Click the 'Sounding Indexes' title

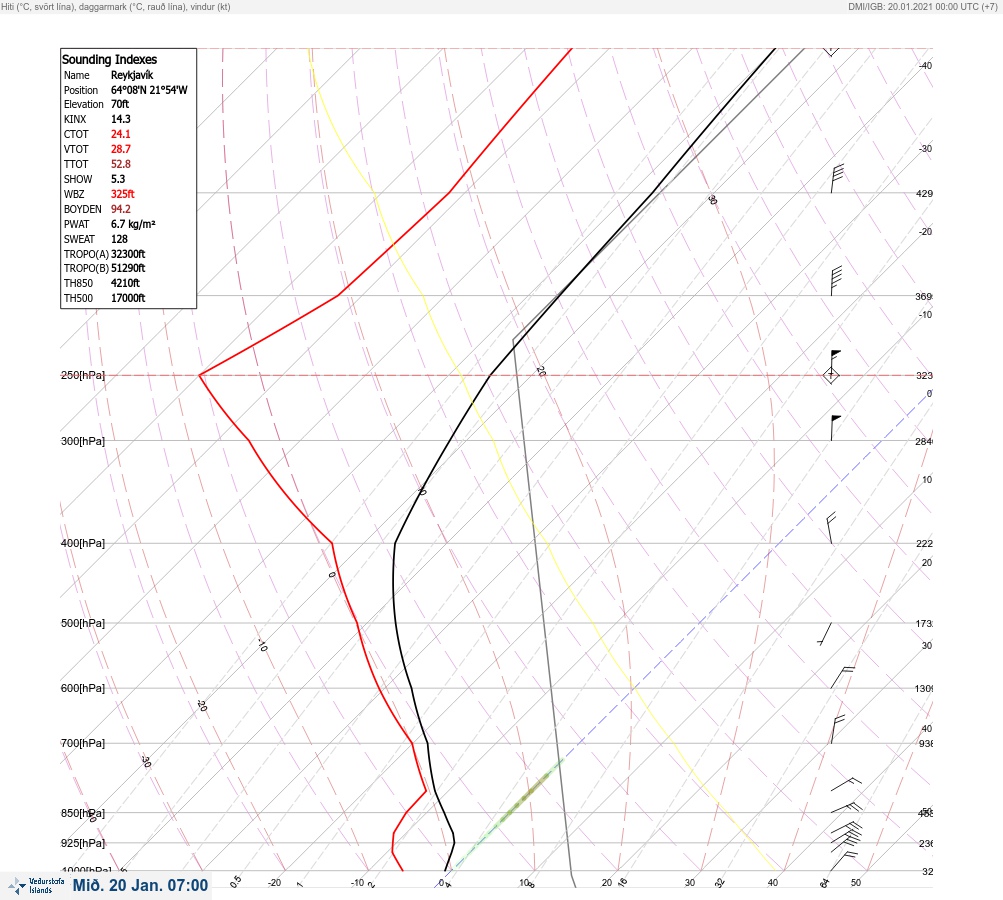point(109,59)
